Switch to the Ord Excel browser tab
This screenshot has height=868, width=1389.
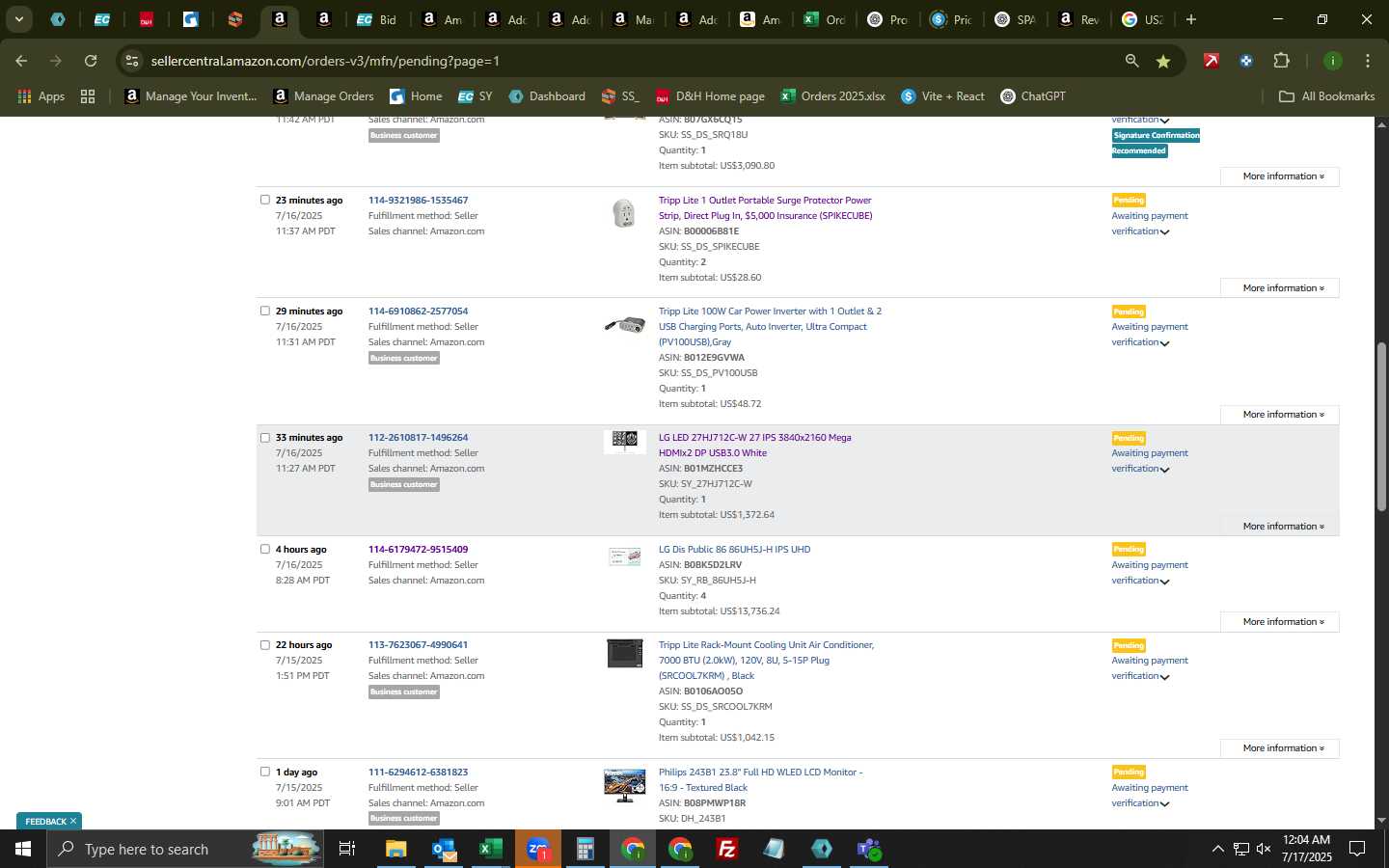(825, 19)
